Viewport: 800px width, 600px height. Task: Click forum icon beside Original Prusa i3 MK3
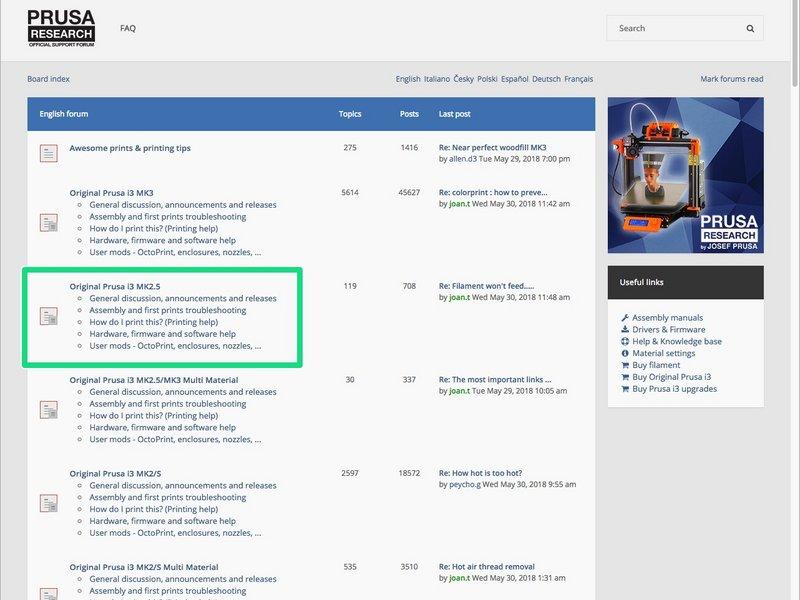click(48, 222)
